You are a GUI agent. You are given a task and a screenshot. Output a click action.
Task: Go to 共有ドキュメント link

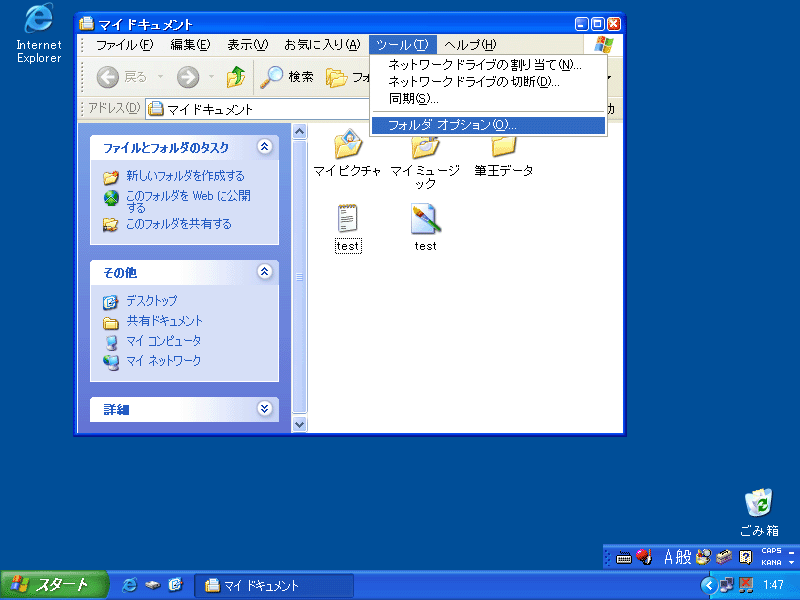(164, 321)
